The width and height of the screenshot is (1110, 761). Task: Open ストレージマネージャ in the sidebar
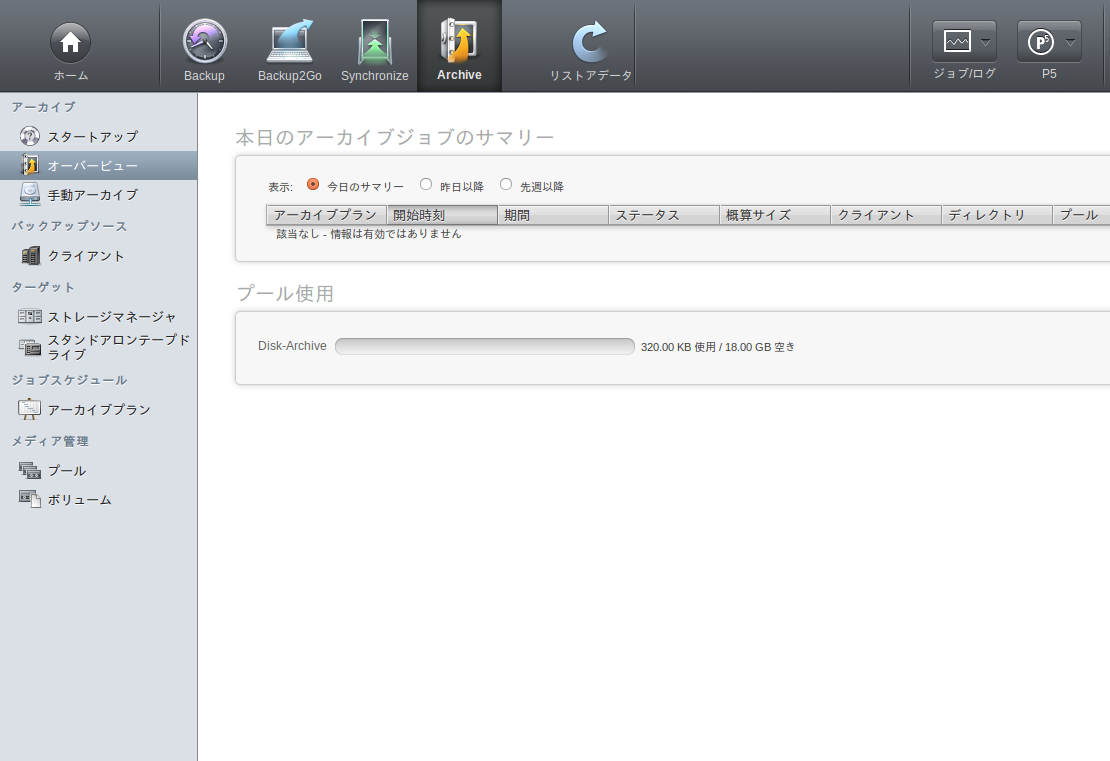point(112,317)
